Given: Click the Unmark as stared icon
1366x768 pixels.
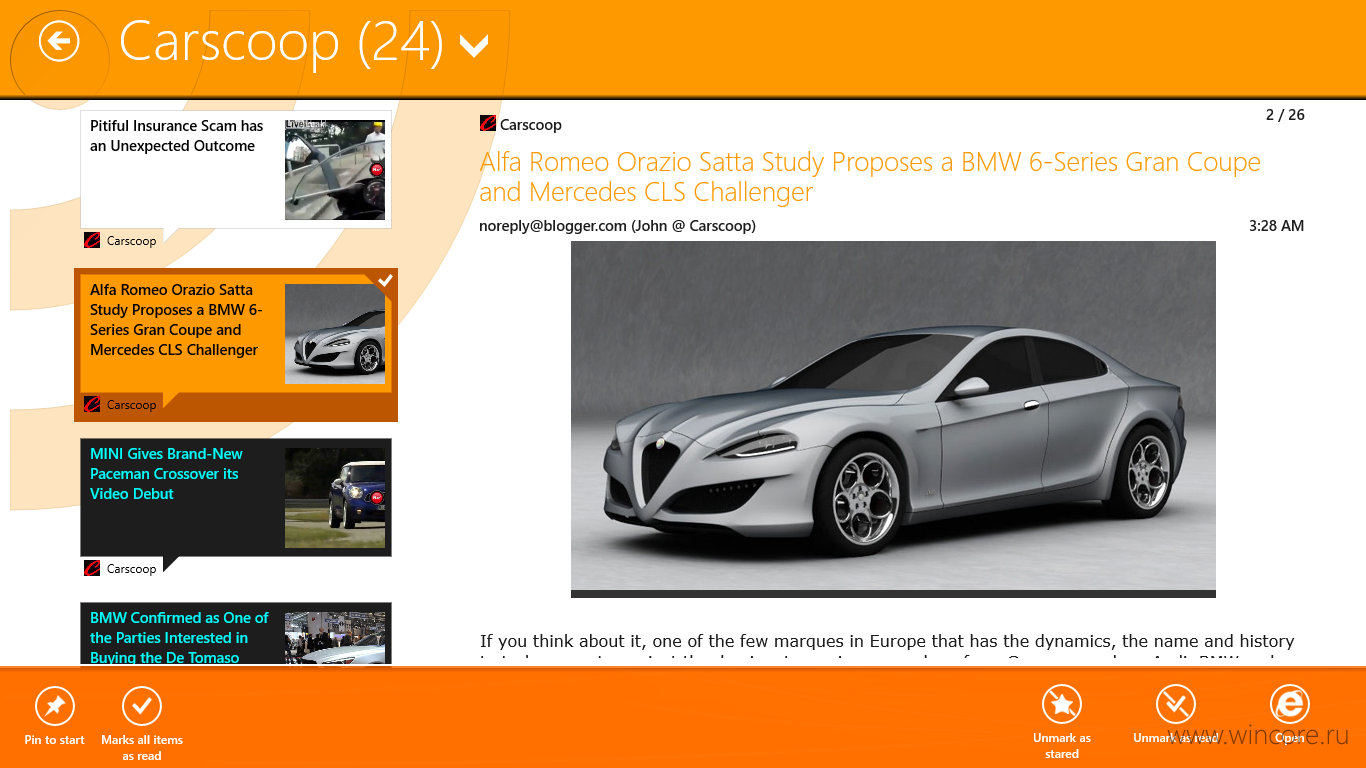Looking at the screenshot, I should [x=1062, y=704].
